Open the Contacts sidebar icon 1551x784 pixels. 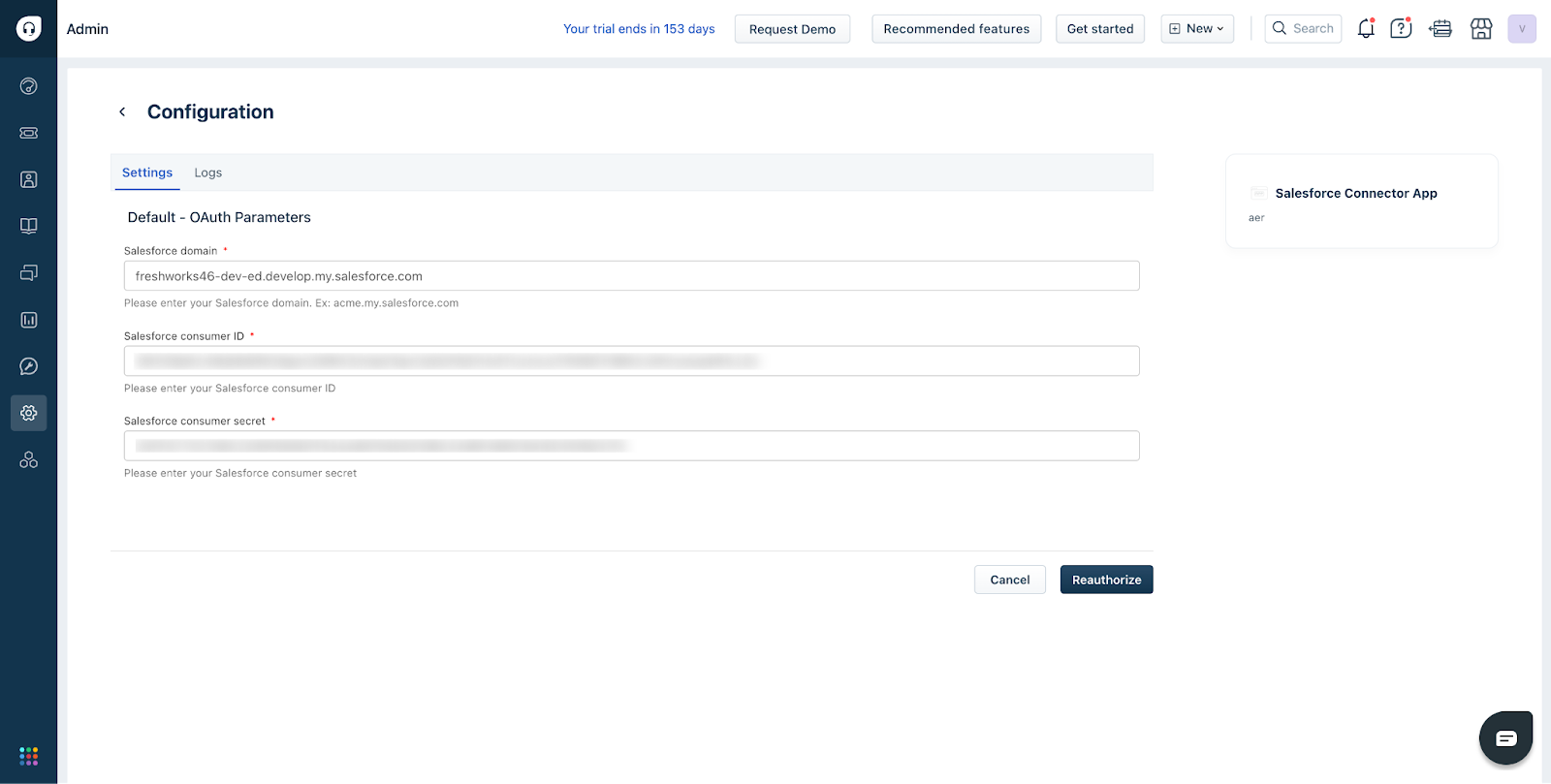coord(29,179)
